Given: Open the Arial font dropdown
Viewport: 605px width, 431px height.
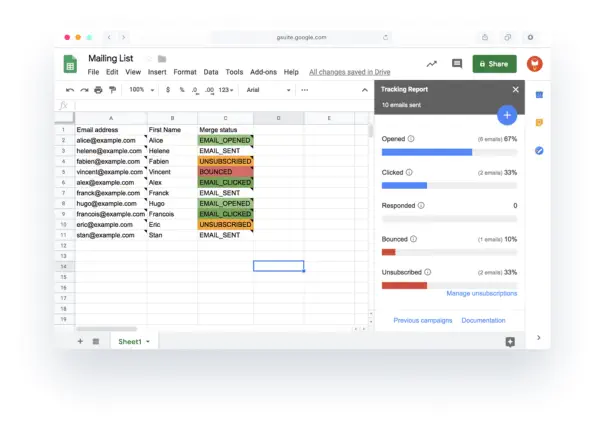Looking at the screenshot, I should (x=267, y=90).
